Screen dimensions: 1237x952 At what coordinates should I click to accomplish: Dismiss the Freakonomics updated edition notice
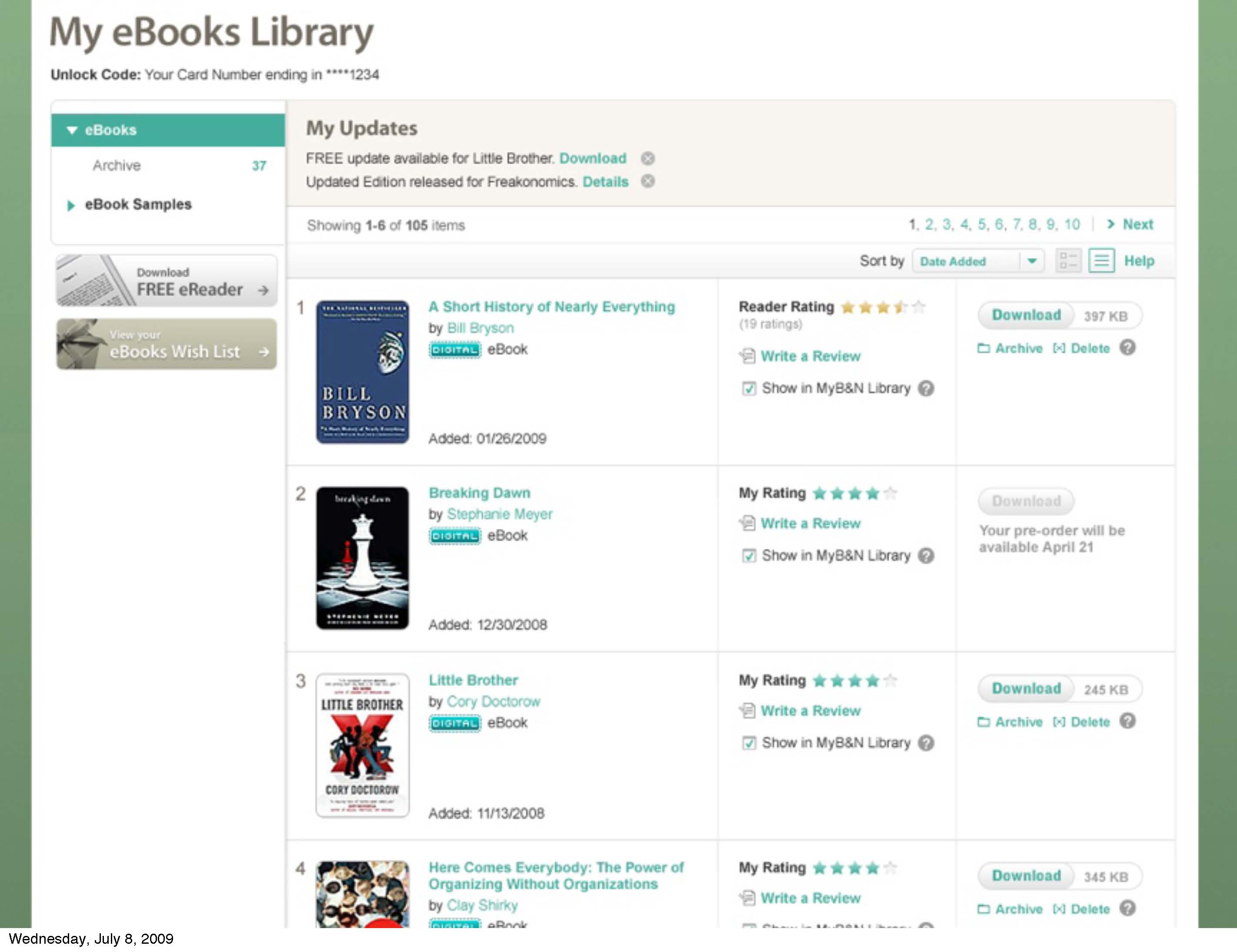[647, 181]
